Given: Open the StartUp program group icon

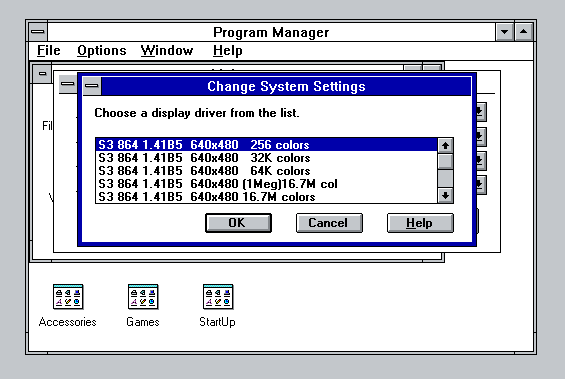Looking at the screenshot, I should tap(218, 297).
